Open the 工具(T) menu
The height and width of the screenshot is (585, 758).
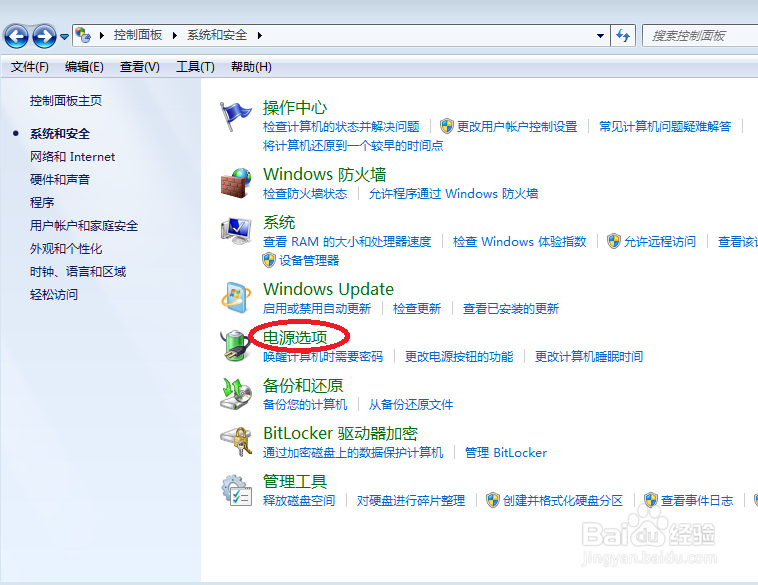tap(195, 67)
